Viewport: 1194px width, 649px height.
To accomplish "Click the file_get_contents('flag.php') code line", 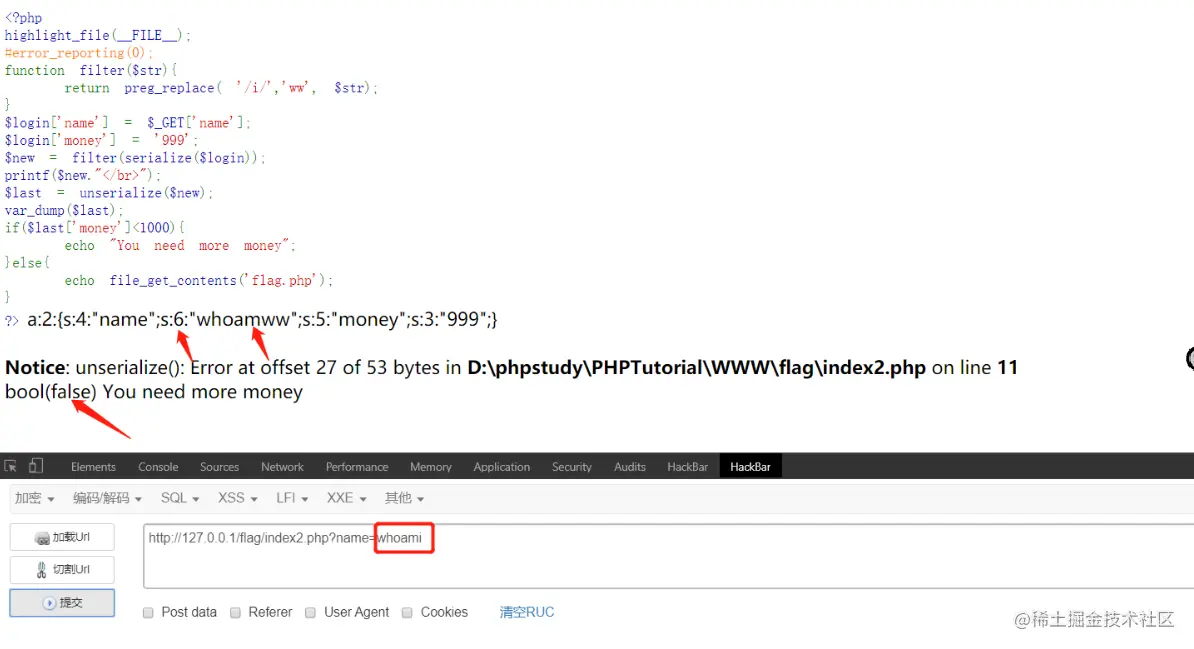I will (x=199, y=280).
